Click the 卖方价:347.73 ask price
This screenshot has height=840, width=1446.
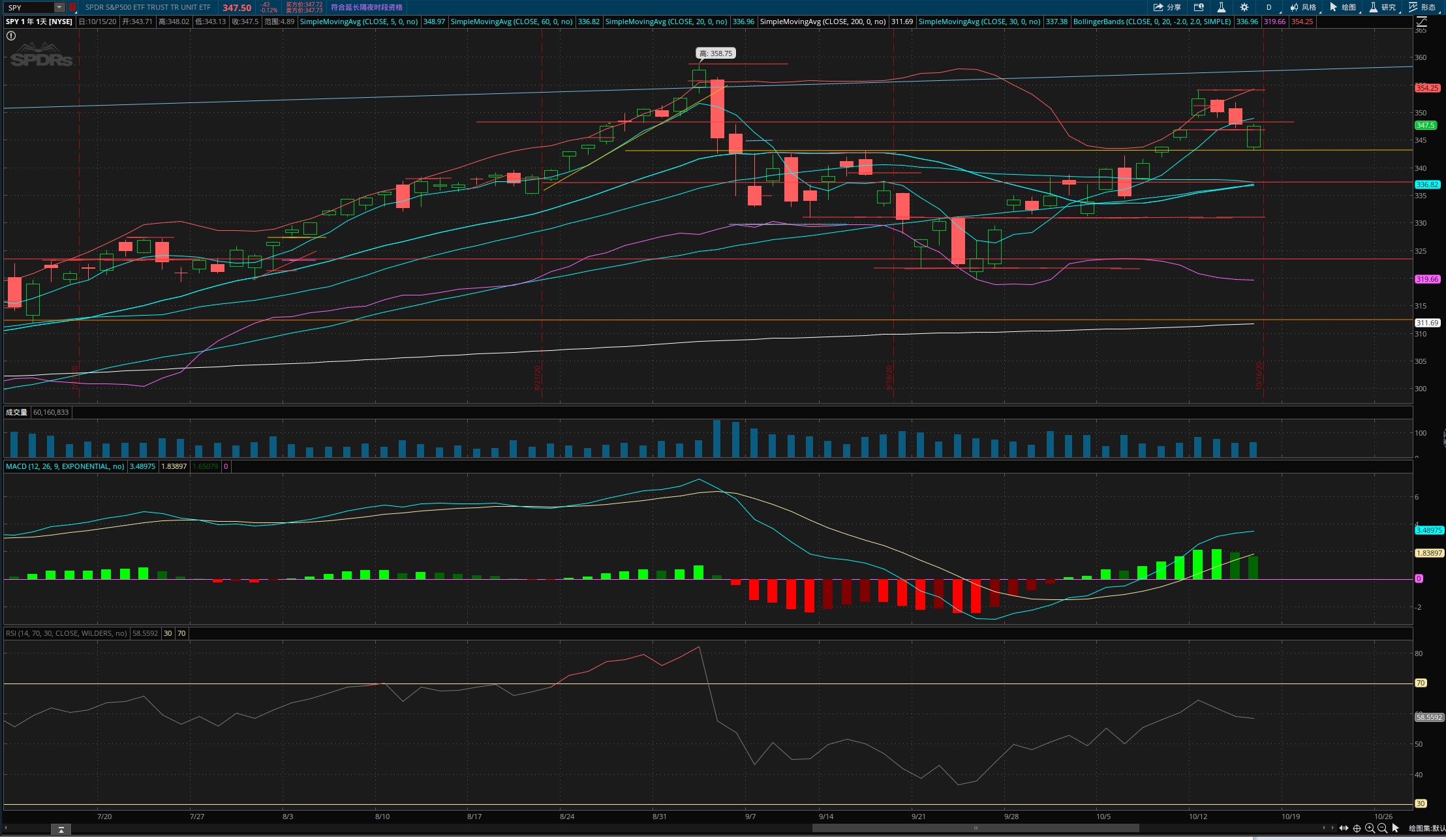click(304, 10)
